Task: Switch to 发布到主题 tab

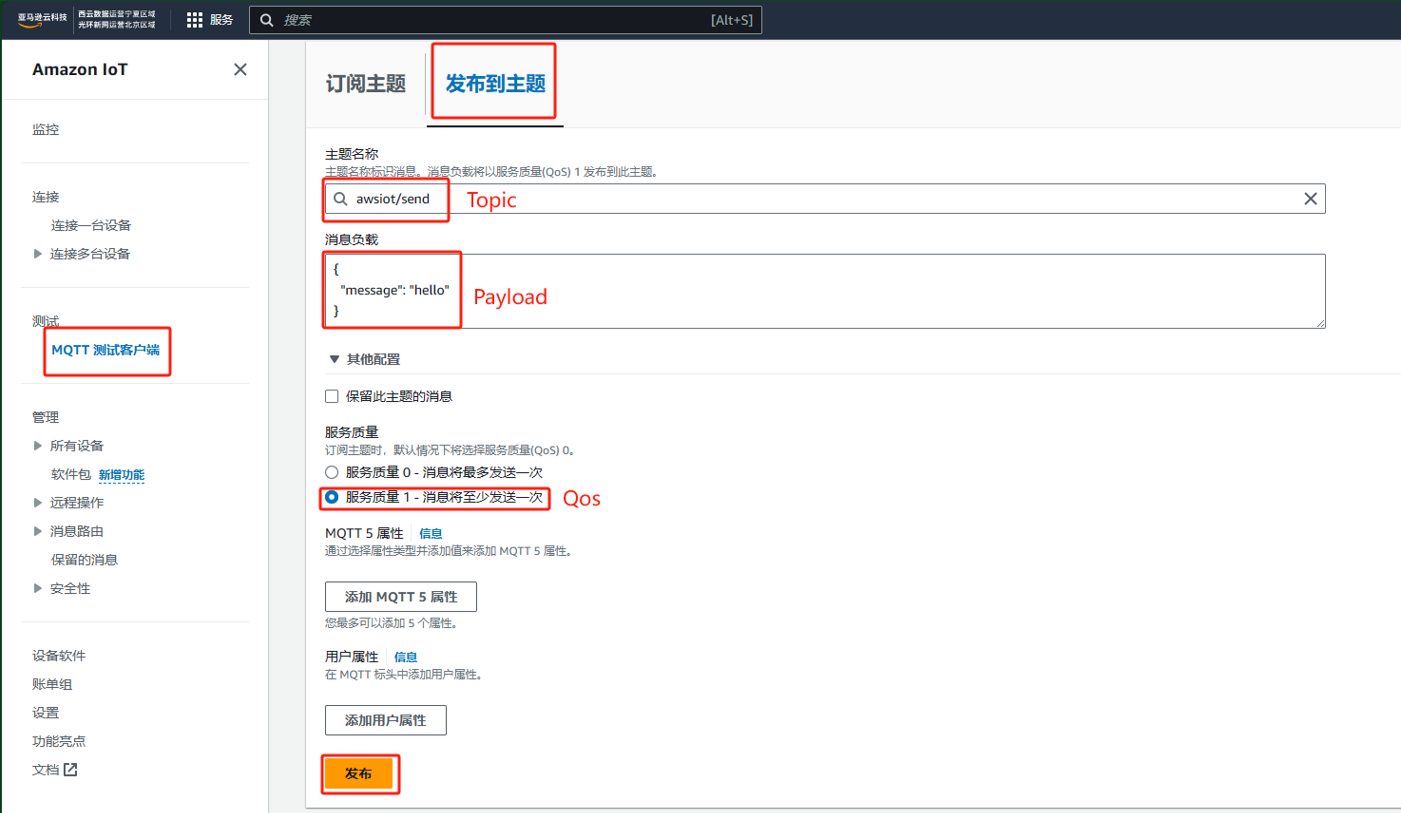Action: tap(495, 84)
